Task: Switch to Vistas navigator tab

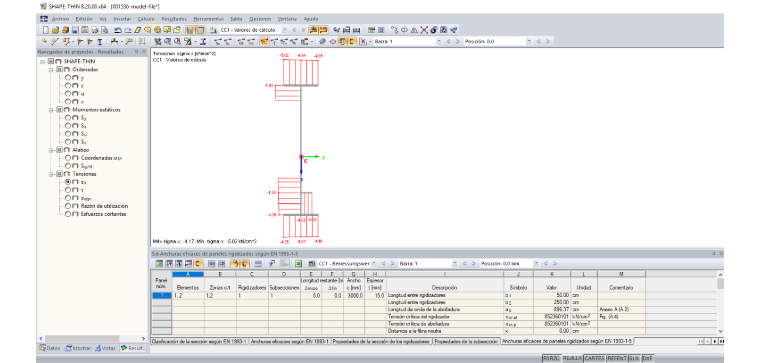Action: click(106, 348)
